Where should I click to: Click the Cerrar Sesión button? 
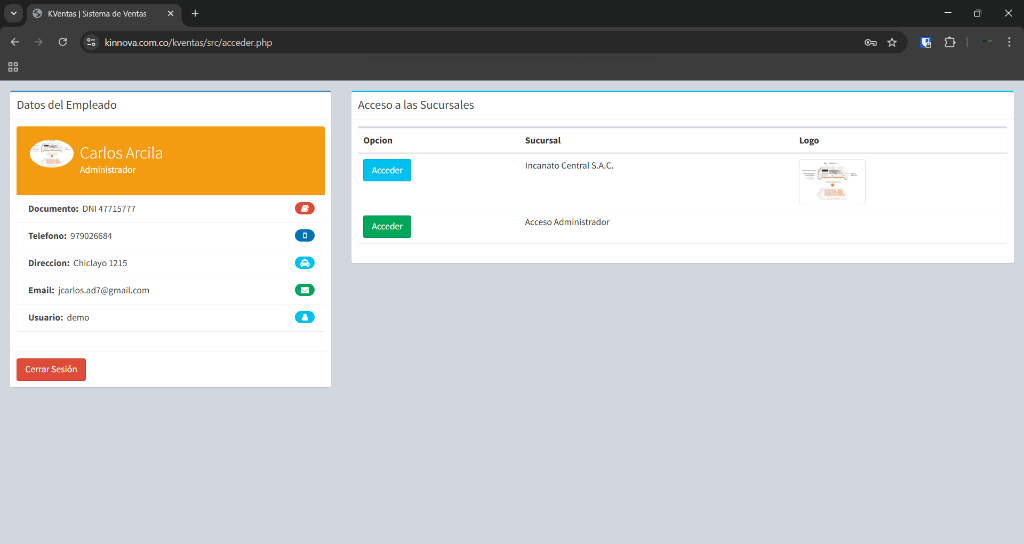tap(51, 369)
